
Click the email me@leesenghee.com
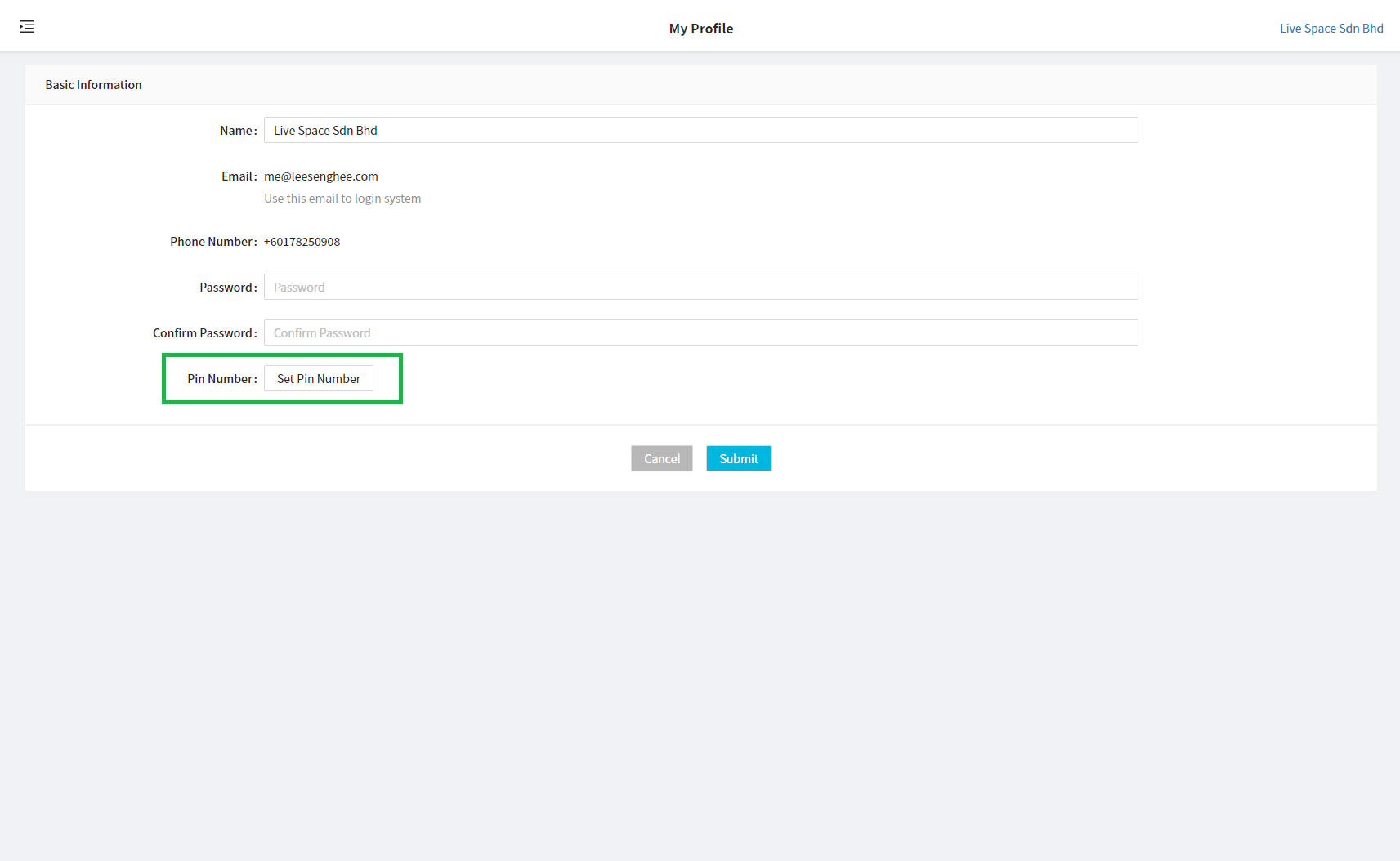[320, 176]
